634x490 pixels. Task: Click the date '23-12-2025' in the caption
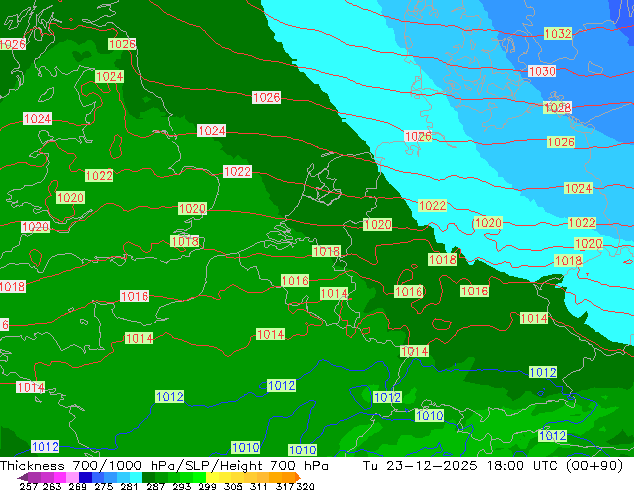(431, 466)
